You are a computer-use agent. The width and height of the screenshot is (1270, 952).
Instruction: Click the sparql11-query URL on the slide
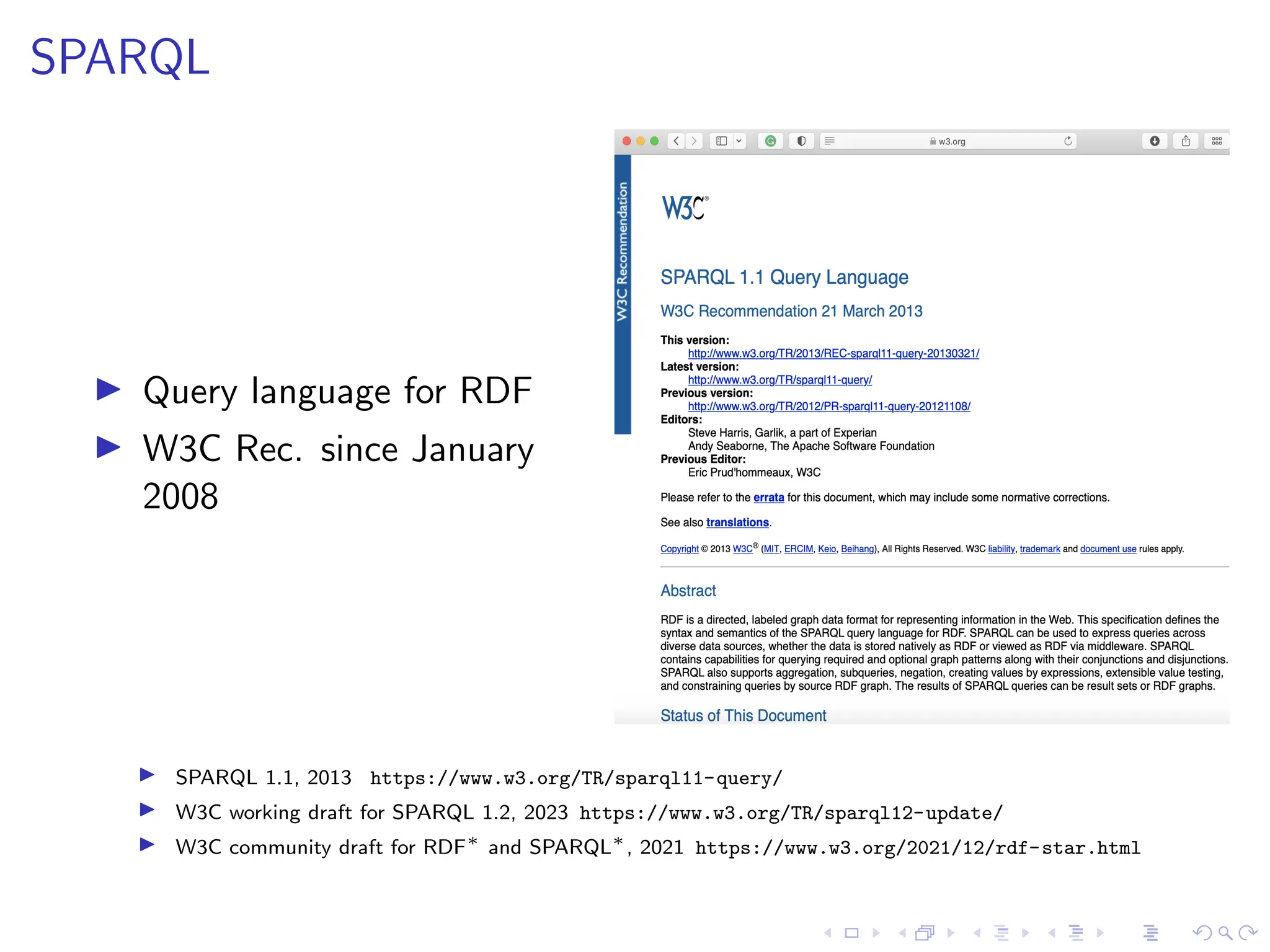[577, 778]
